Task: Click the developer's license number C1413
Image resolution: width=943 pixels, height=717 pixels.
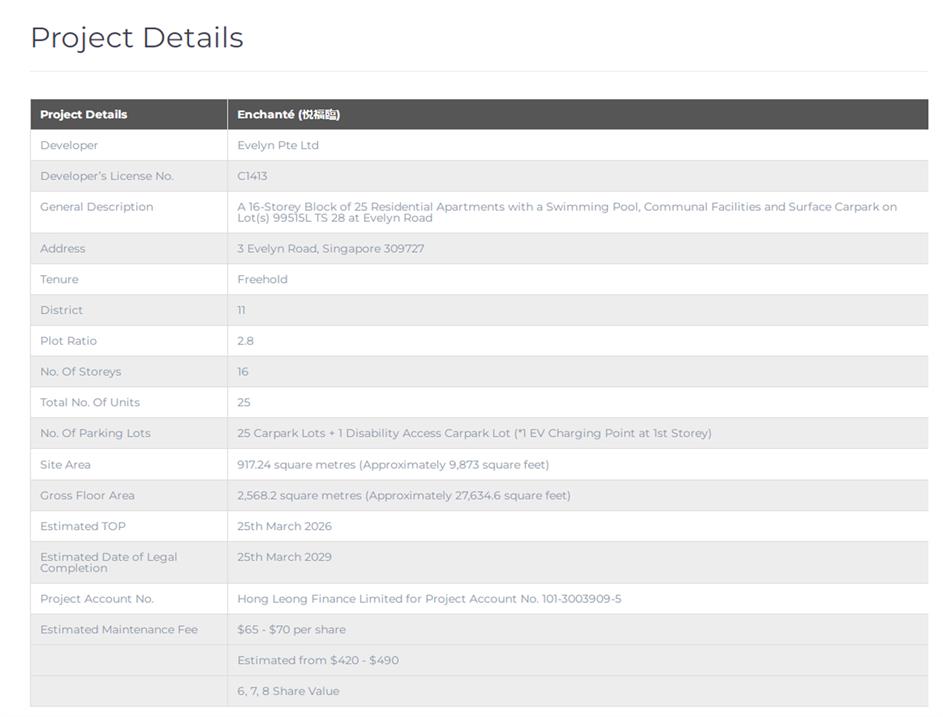Action: tap(252, 176)
